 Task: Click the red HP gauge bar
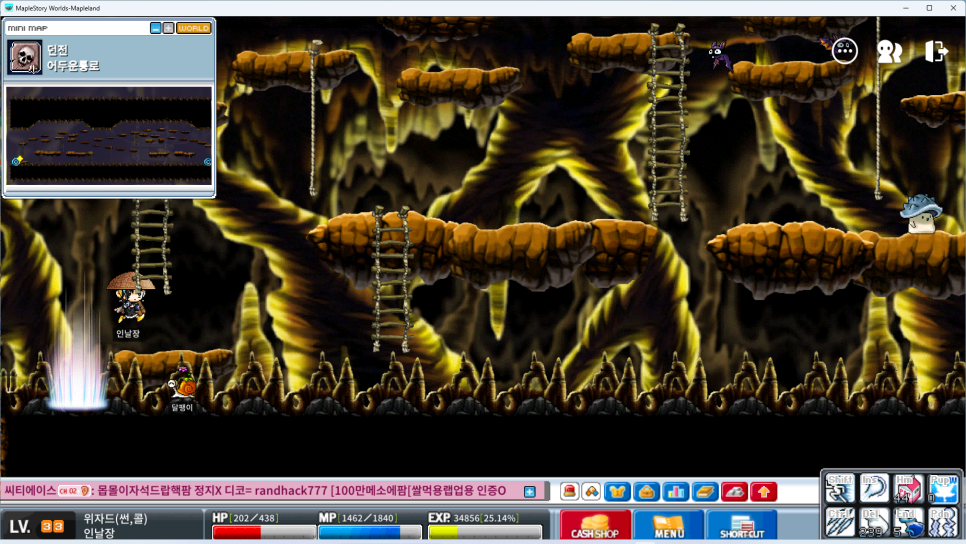coord(264,532)
